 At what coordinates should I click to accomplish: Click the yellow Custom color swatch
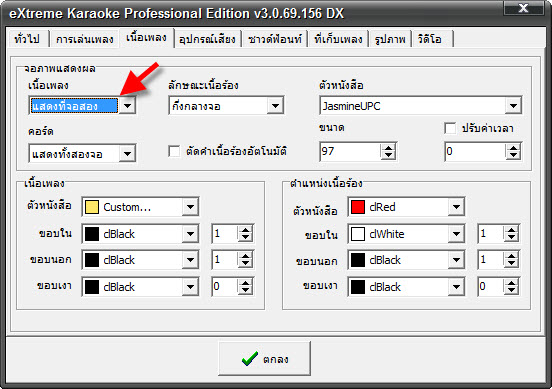click(x=92, y=207)
